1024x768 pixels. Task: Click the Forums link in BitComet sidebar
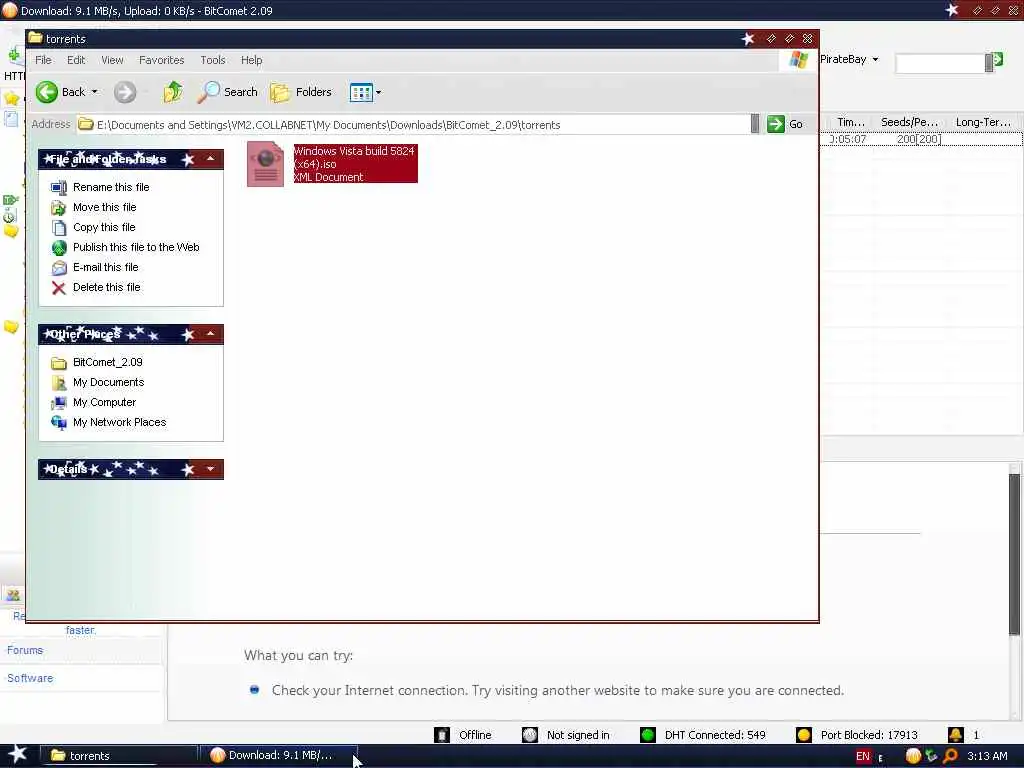click(x=25, y=650)
